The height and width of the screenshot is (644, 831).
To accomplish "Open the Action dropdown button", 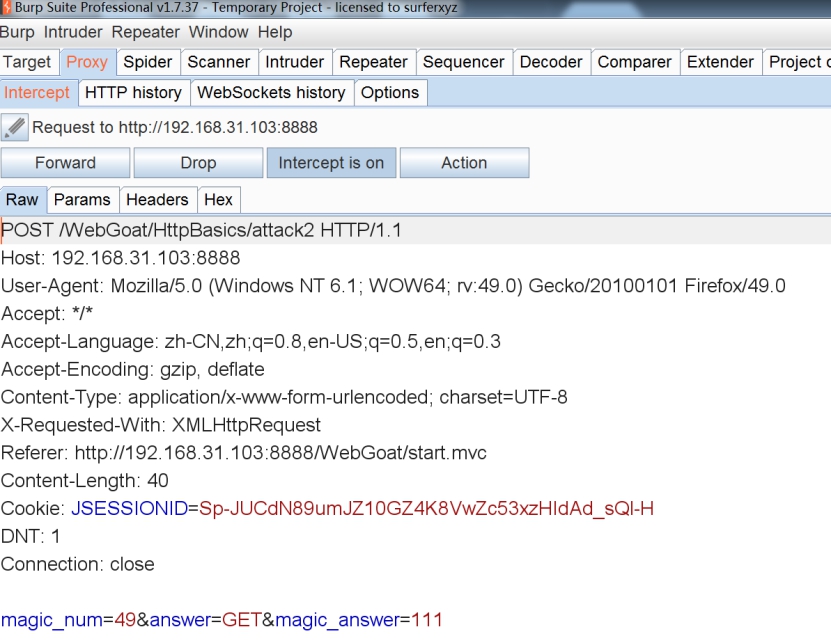I will pos(464,163).
